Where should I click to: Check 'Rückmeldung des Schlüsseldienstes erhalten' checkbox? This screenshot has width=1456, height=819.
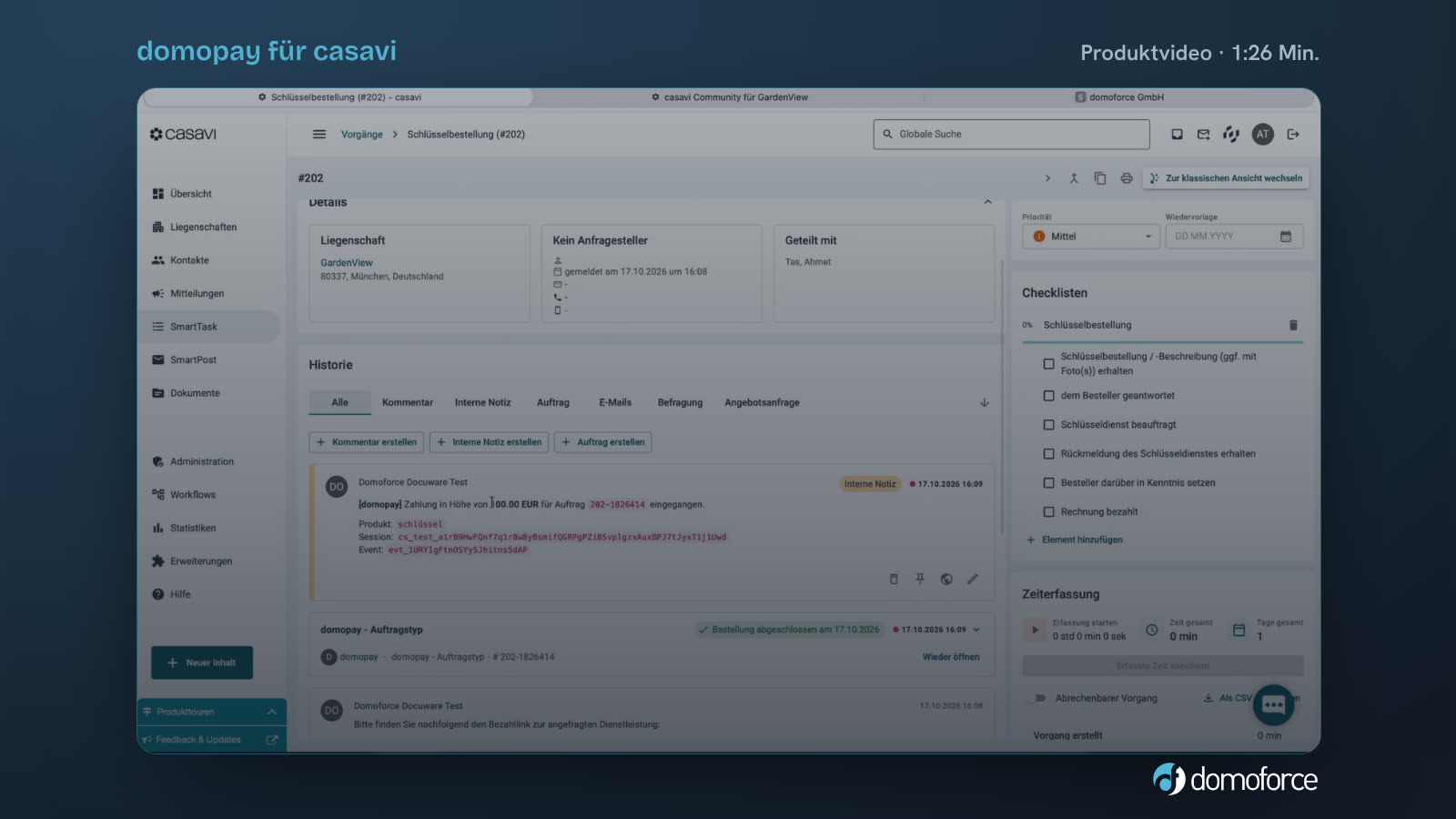(x=1048, y=454)
